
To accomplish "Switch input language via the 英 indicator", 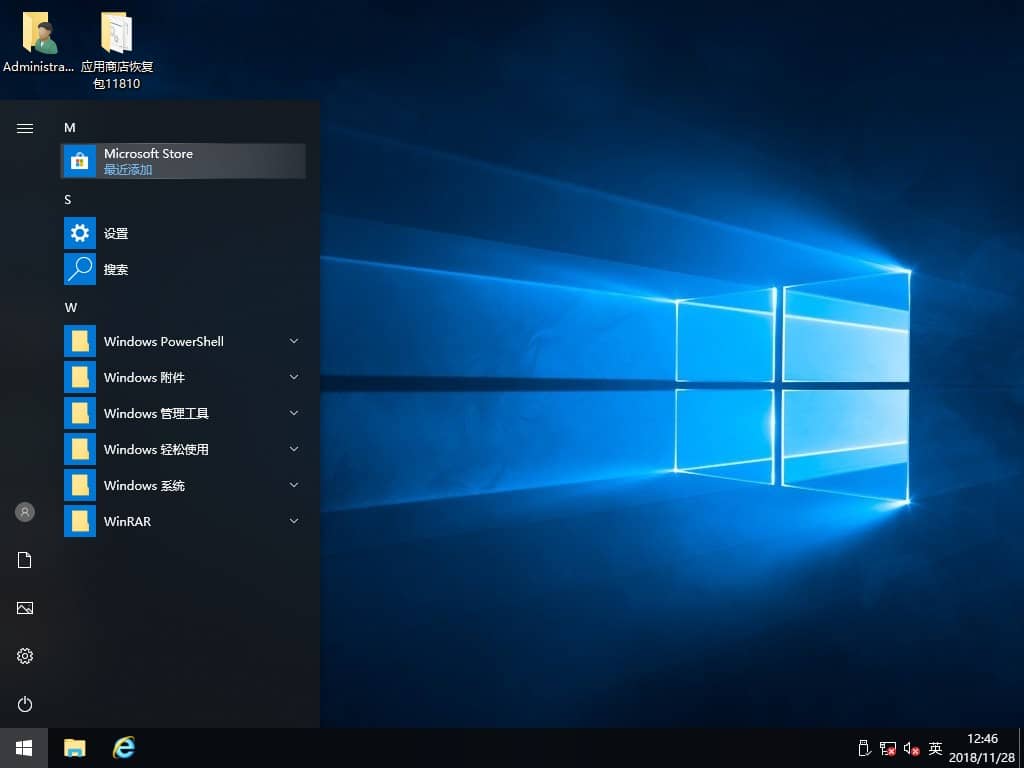I will [934, 747].
